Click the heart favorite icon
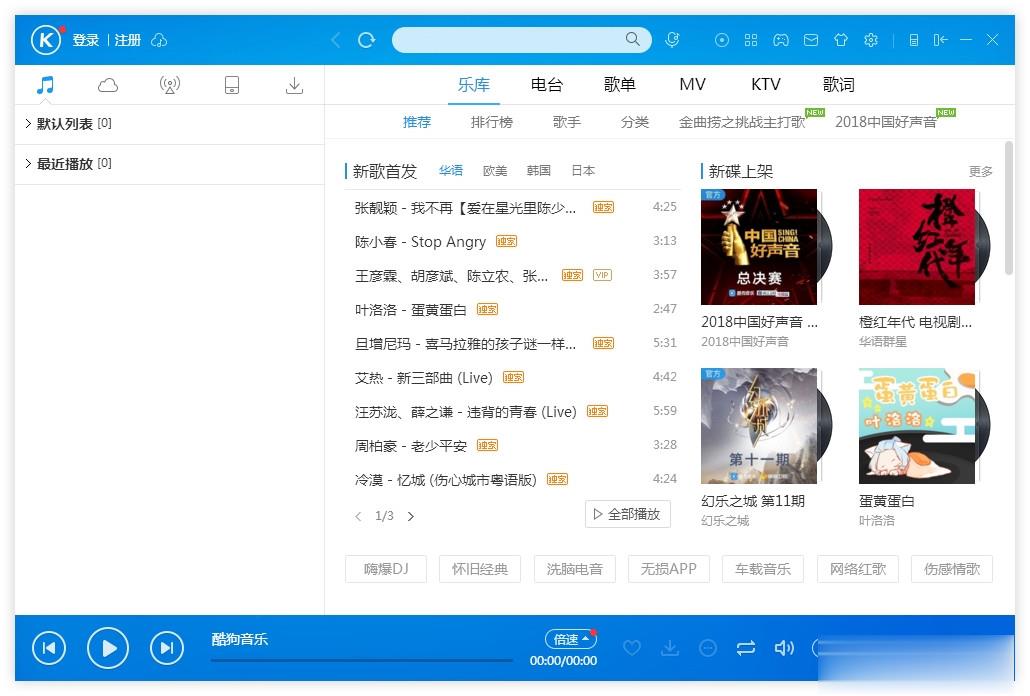Viewport: 1030px width, 696px height. 632,649
